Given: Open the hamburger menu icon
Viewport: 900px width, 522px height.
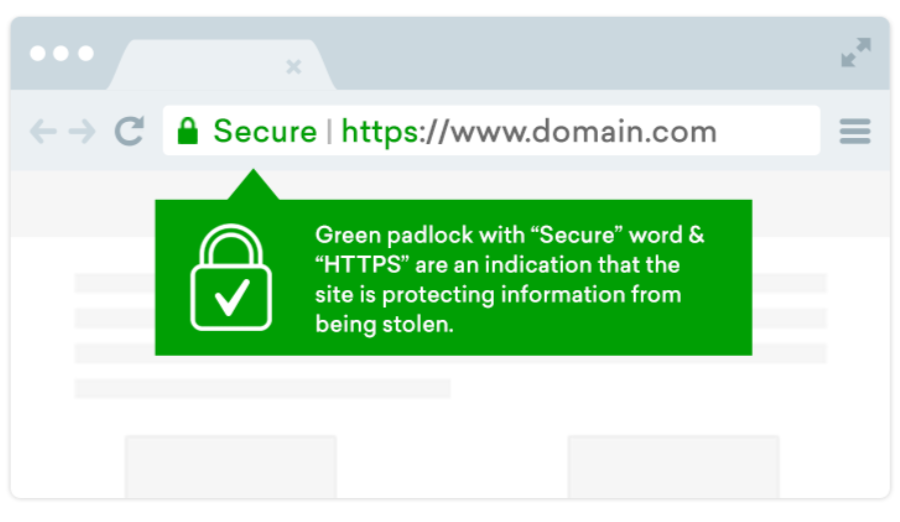Looking at the screenshot, I should click(x=855, y=131).
